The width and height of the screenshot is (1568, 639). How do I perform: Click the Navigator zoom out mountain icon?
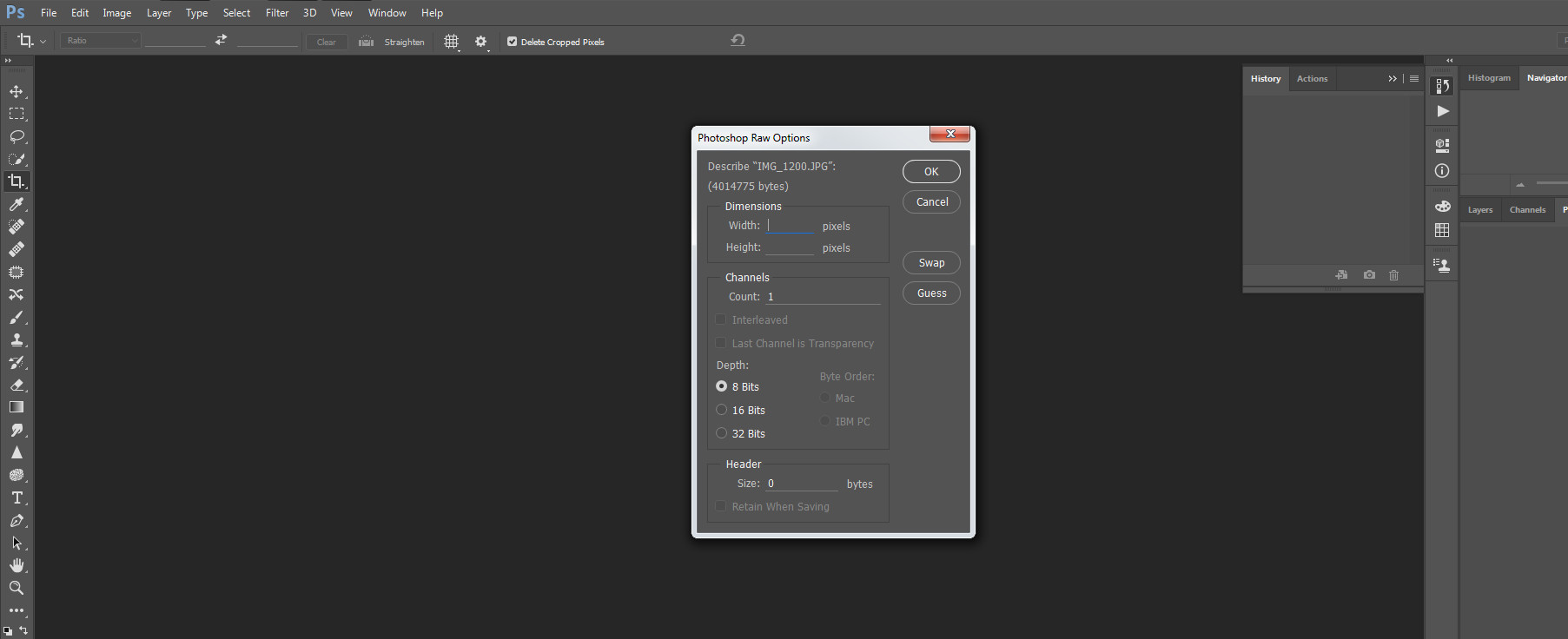coord(1519,185)
